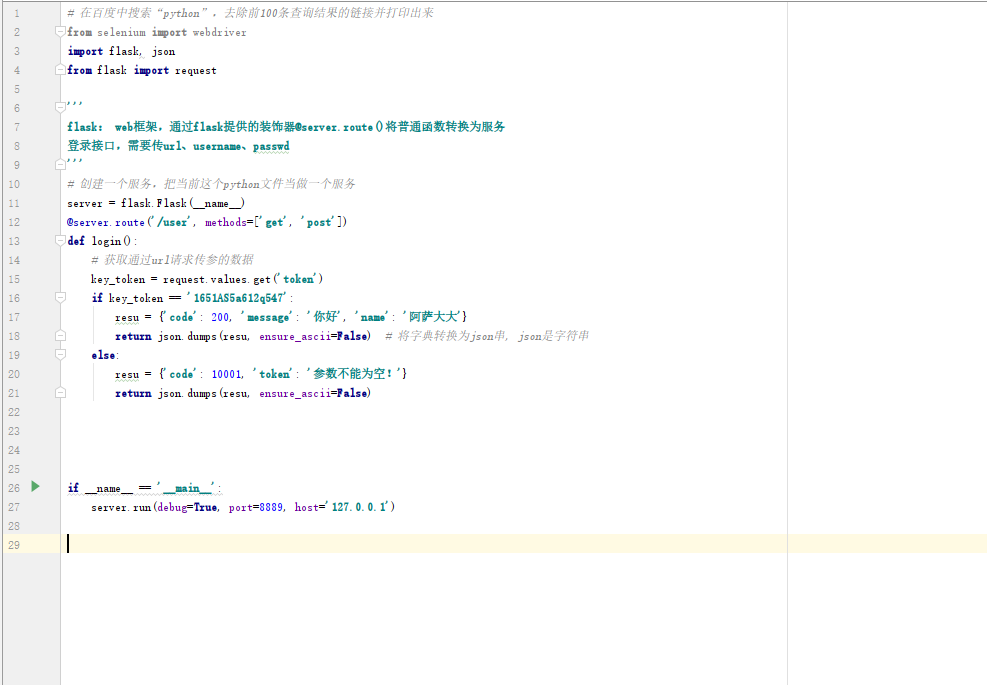Collapse the def login() function fold

60,241
